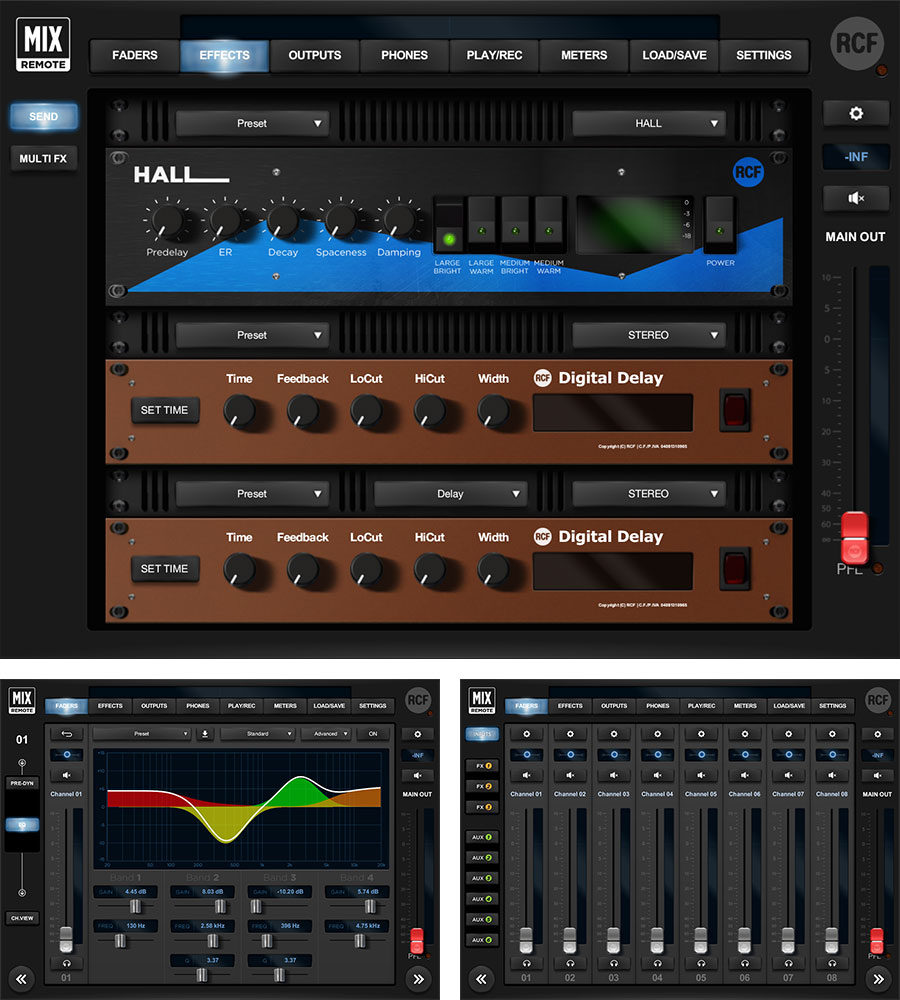
Task: Open STEREO dropdown beside the Delay dropdown
Action: [649, 494]
